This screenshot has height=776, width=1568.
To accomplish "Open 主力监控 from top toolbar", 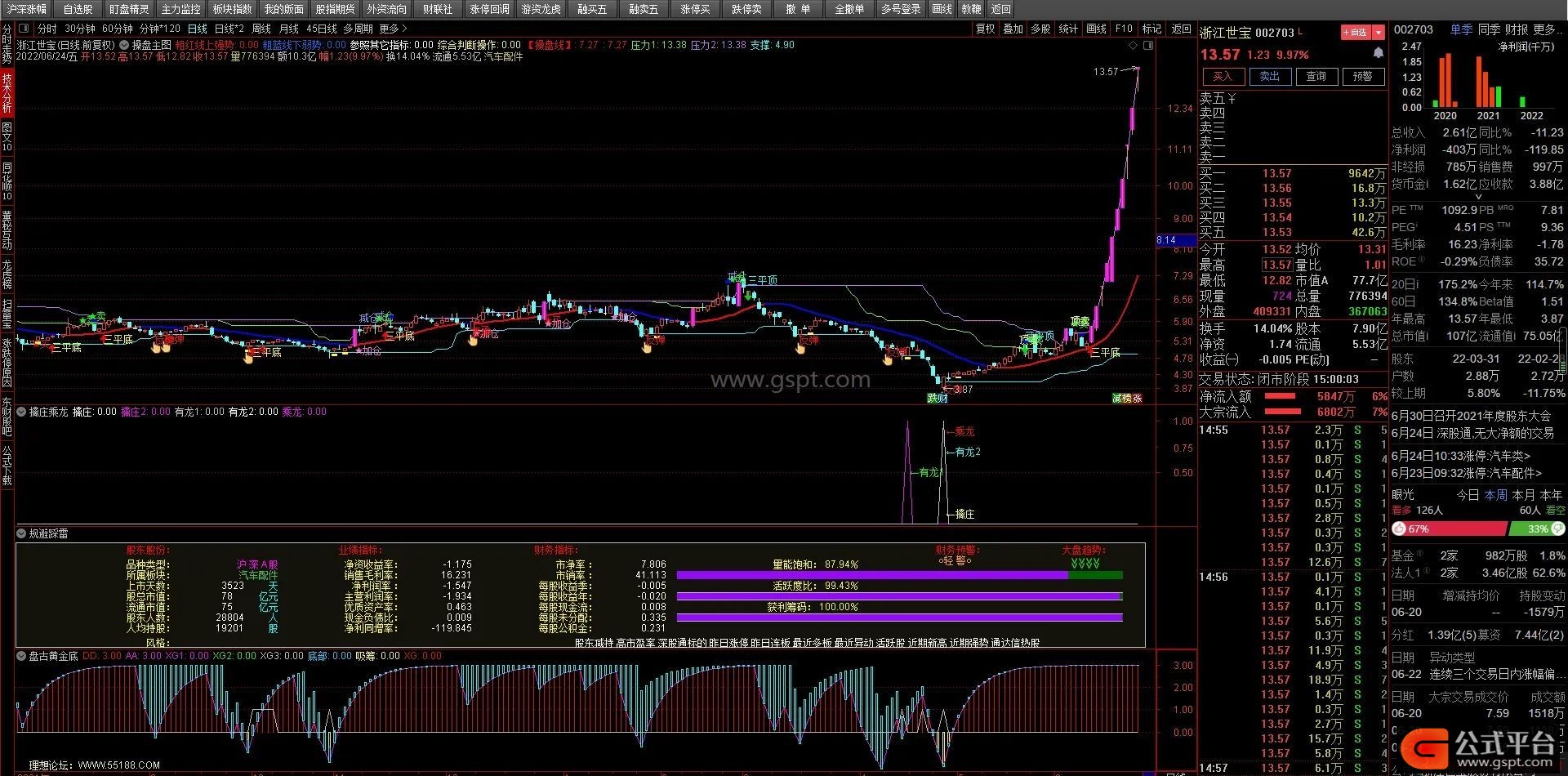I will pos(180,9).
